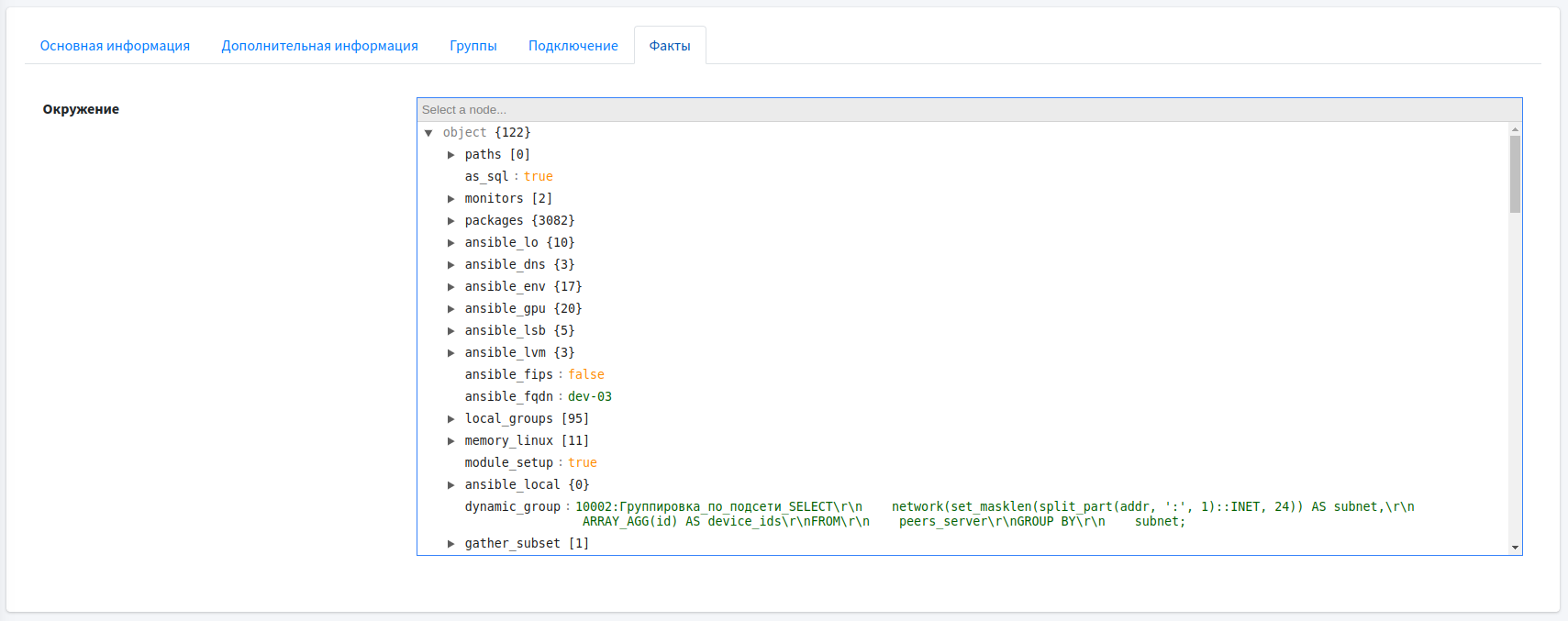Collapse the root object node arrow

tap(428, 133)
